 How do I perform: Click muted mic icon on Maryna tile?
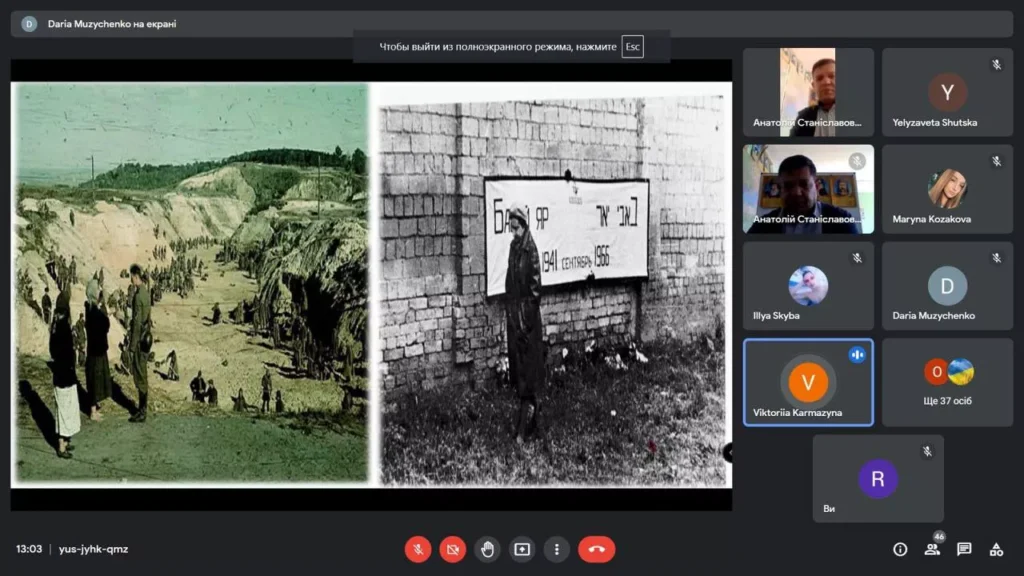click(x=997, y=161)
